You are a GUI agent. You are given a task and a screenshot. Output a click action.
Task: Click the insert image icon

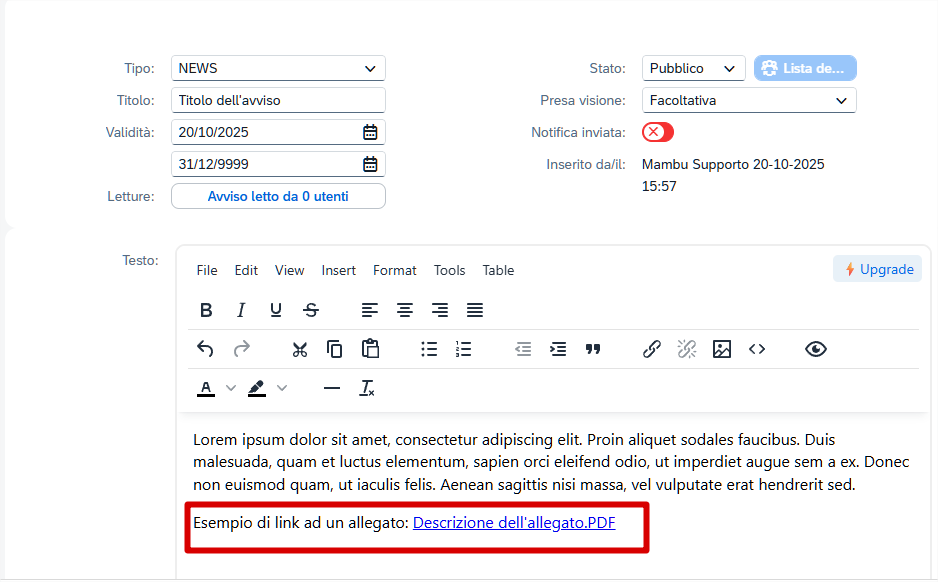pyautogui.click(x=722, y=349)
